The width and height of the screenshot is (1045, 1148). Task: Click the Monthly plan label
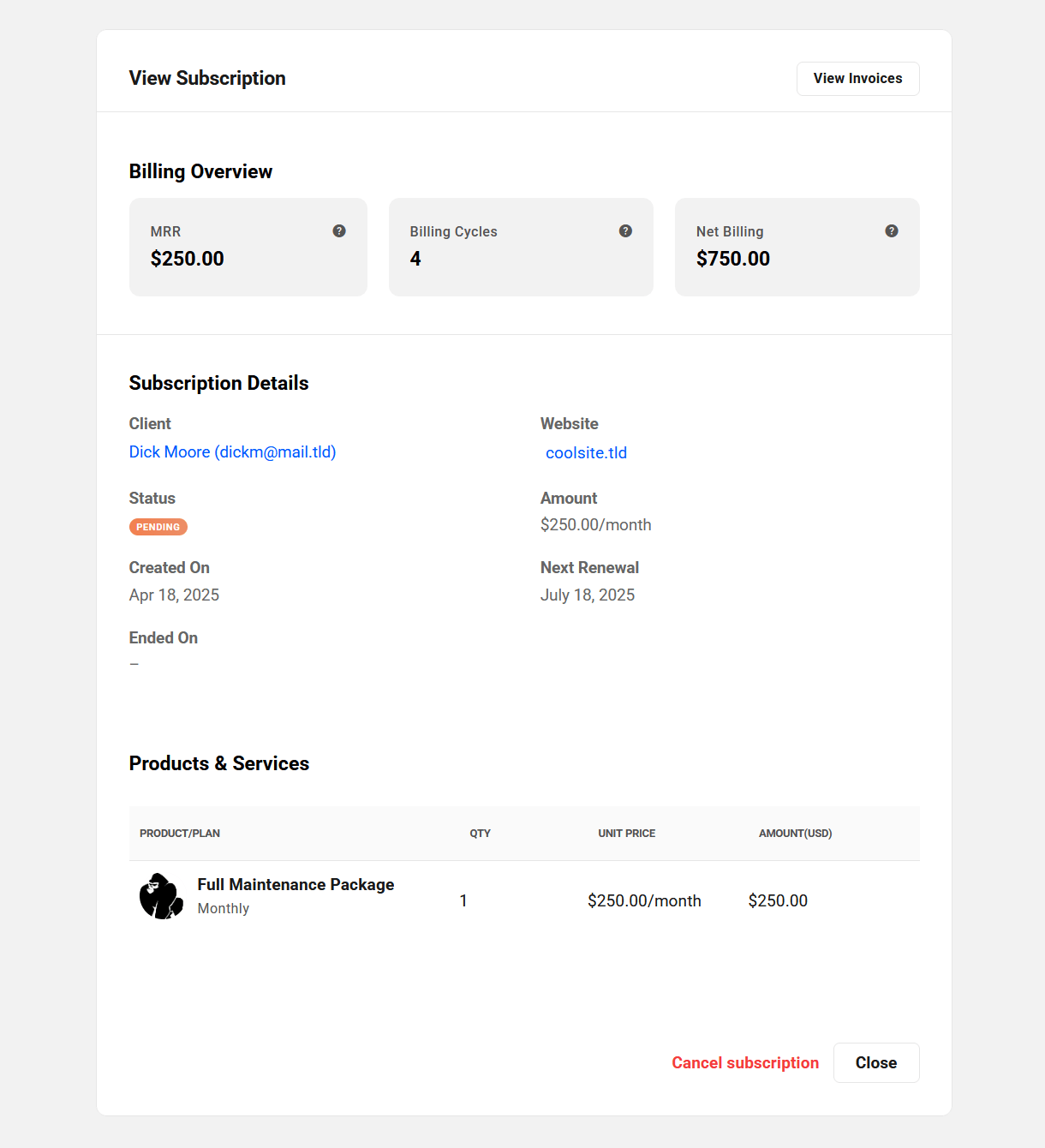(x=224, y=909)
